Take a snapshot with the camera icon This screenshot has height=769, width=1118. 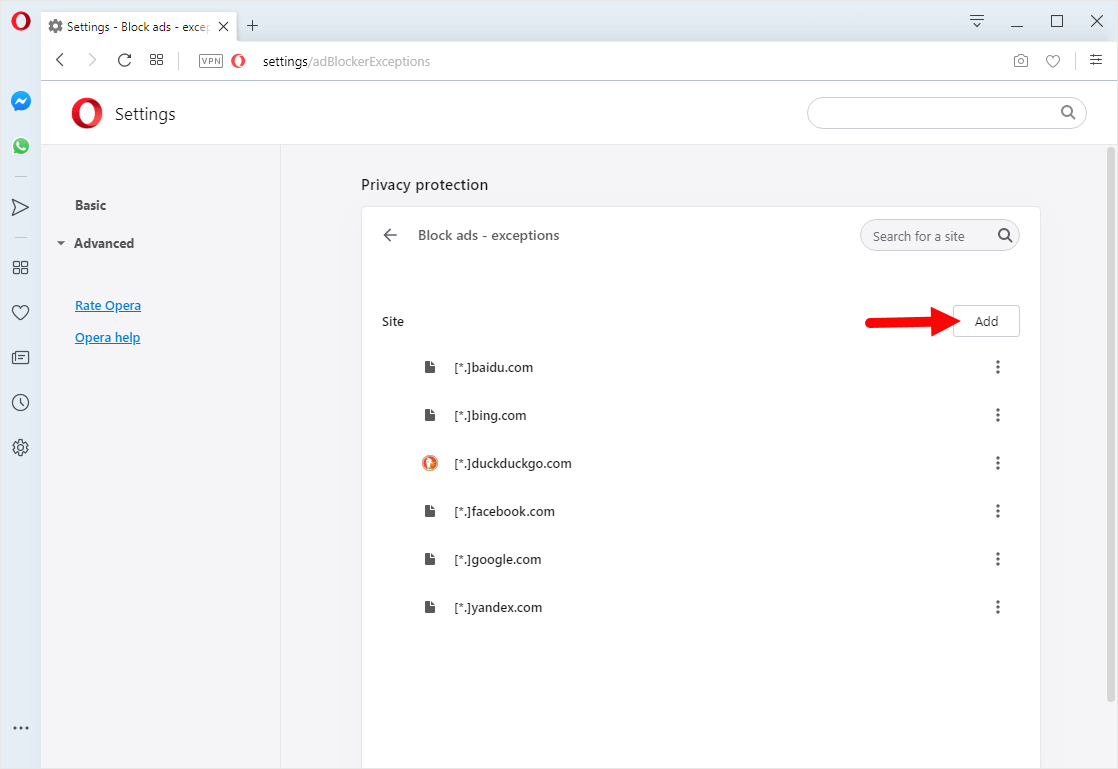click(x=1021, y=61)
